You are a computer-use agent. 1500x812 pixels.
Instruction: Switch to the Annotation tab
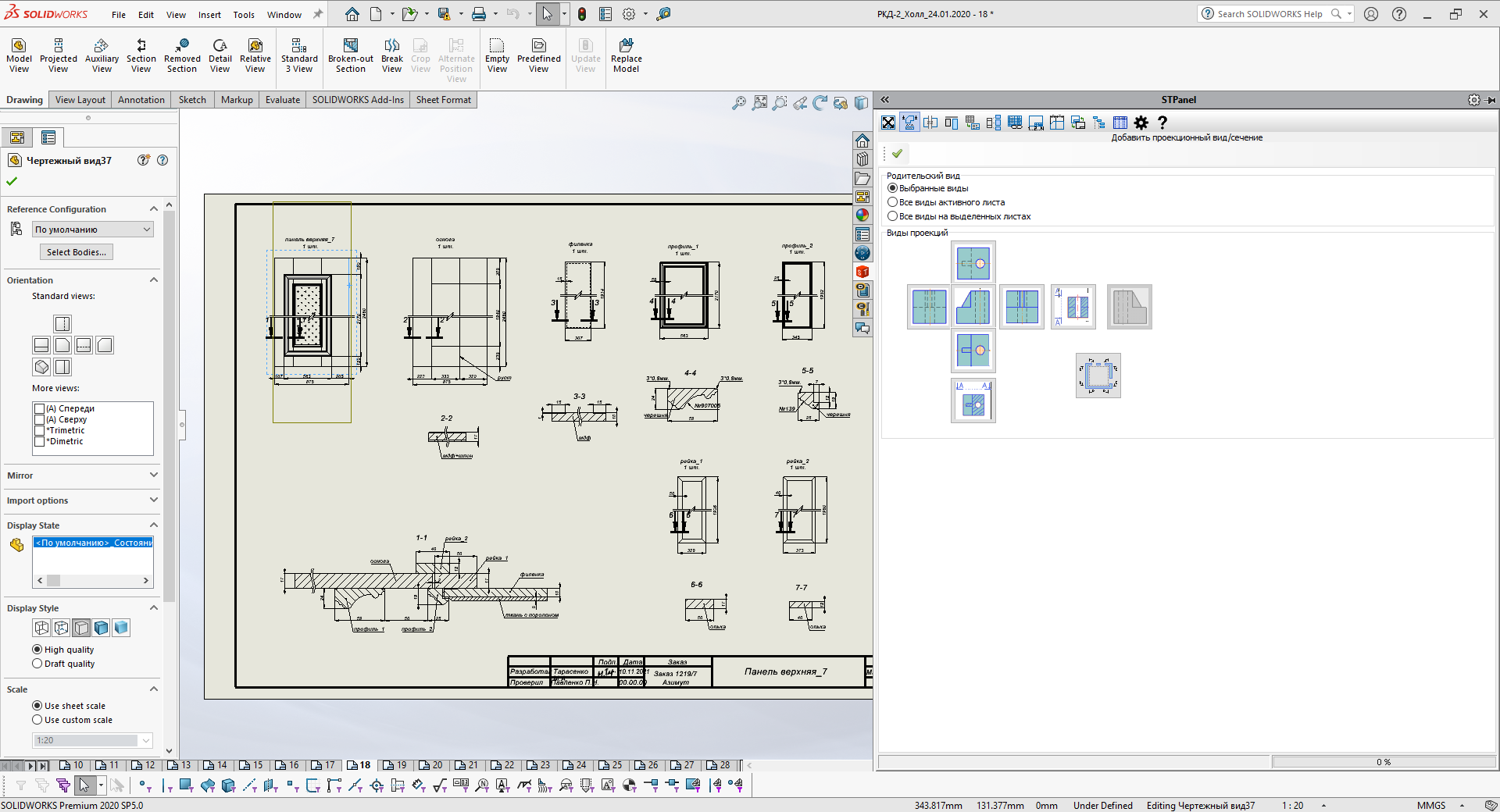point(141,100)
